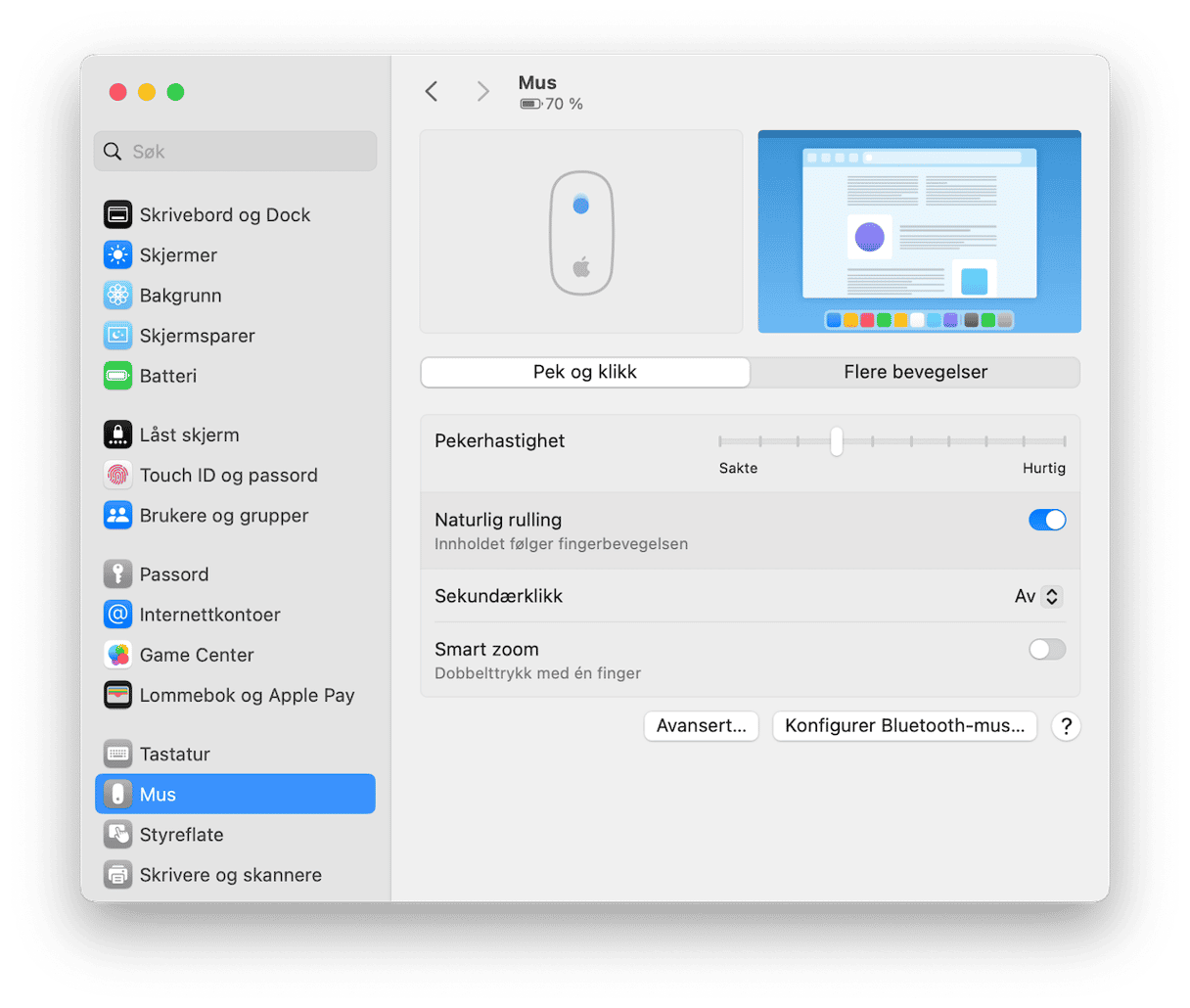Click Konfigurer Bluetooth-mus… button

904,726
